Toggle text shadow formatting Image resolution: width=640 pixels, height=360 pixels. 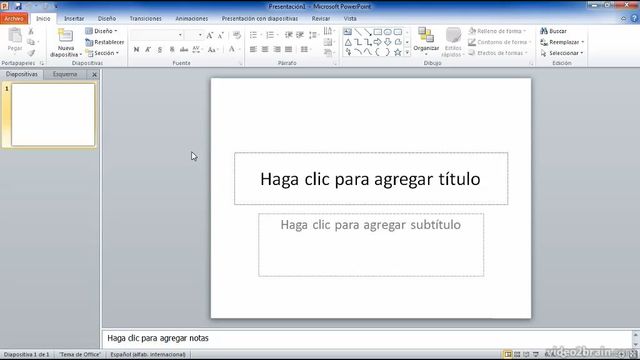(x=172, y=49)
